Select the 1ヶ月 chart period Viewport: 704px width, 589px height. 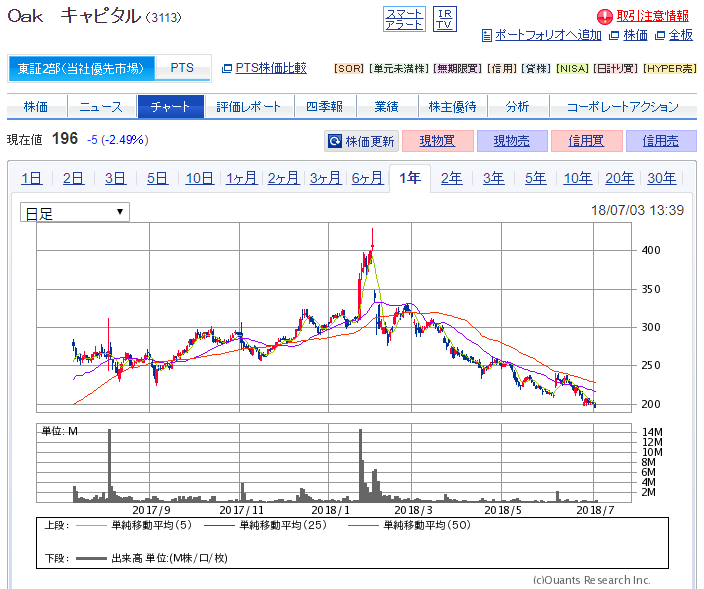(242, 178)
